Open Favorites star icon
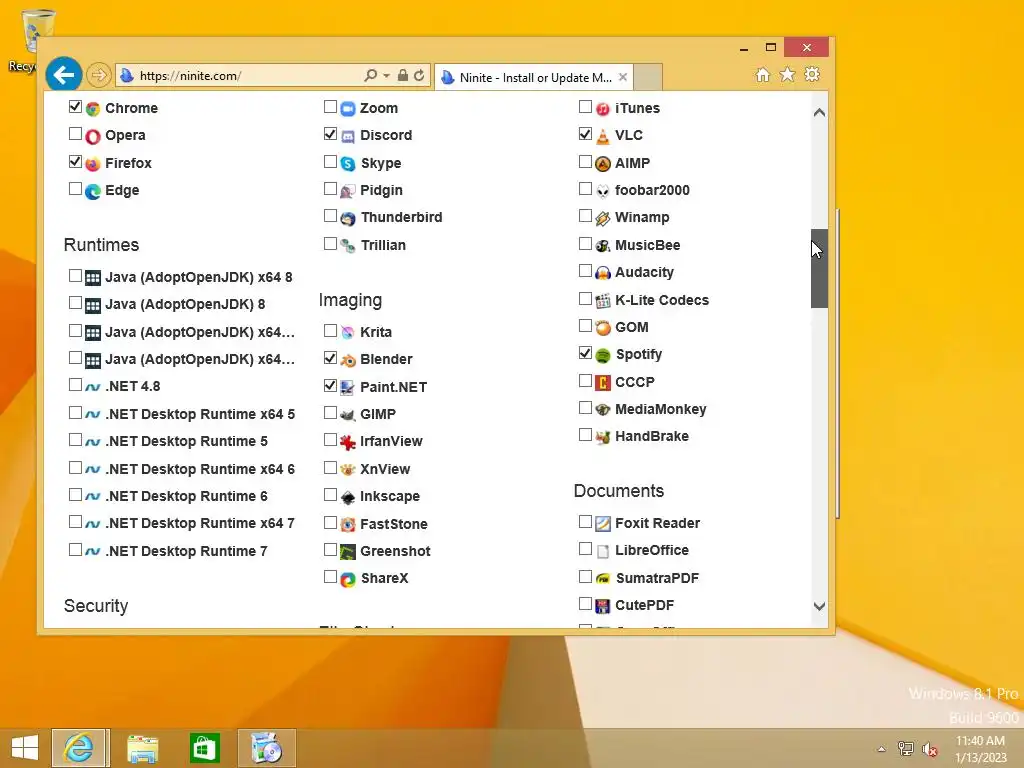This screenshot has height=768, width=1024. [788, 74]
